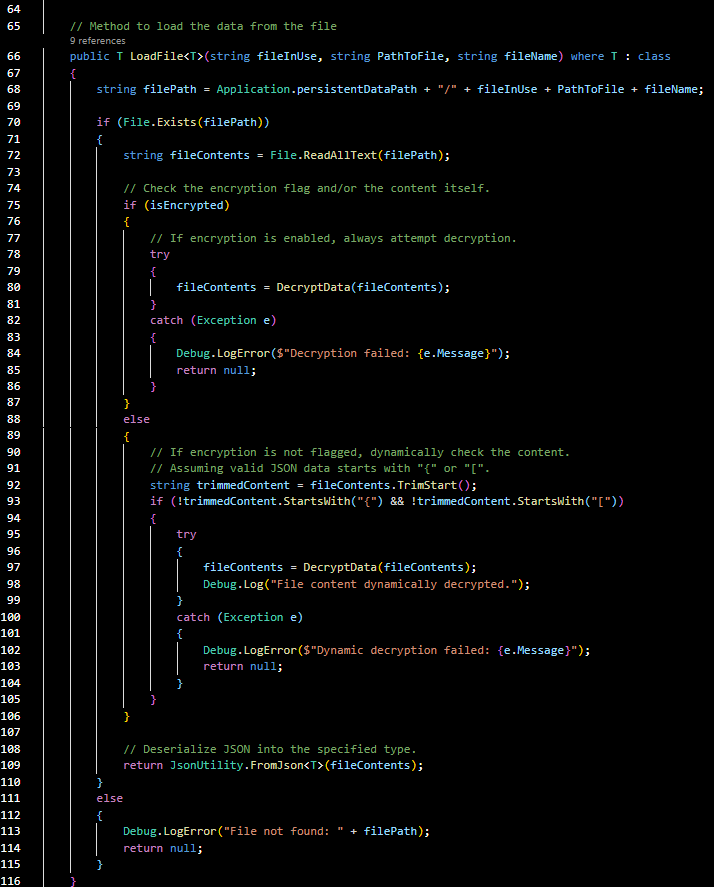Click ReadAllText on line 72
The width and height of the screenshot is (714, 887).
tap(340, 155)
